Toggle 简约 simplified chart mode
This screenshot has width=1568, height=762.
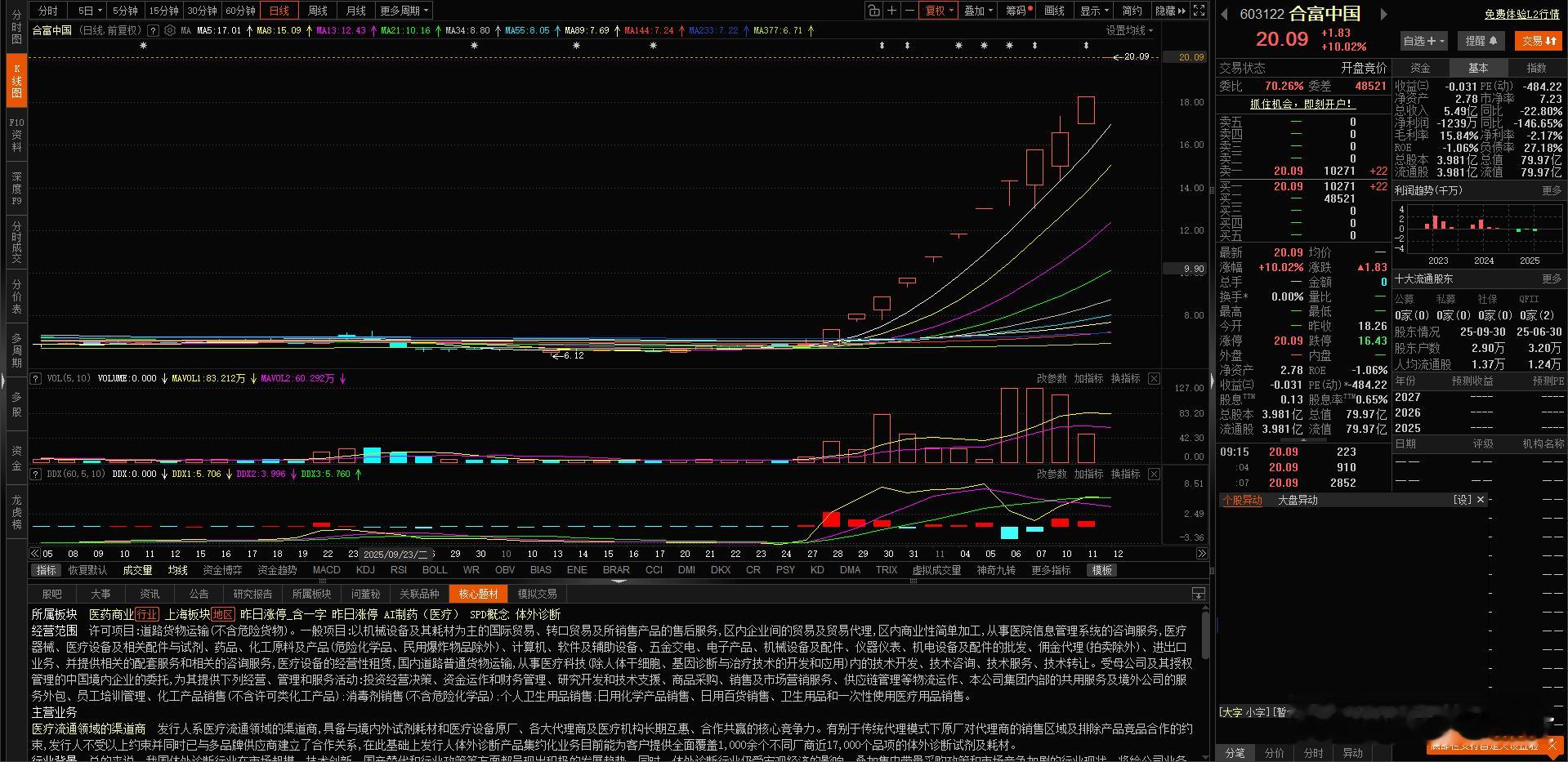tap(1131, 10)
